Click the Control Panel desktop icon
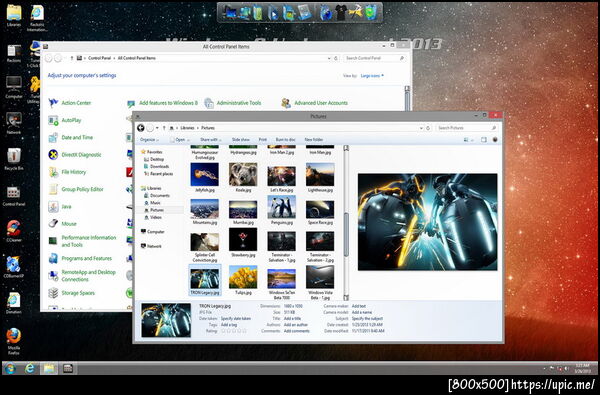The height and width of the screenshot is (395, 600). [14, 195]
